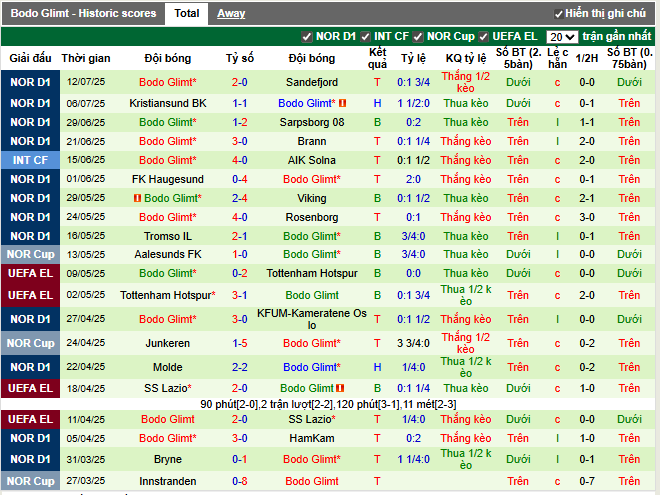660x495 pixels.
Task: Click Bodo Glimt in Innstranden match row
Action: (x=312, y=481)
